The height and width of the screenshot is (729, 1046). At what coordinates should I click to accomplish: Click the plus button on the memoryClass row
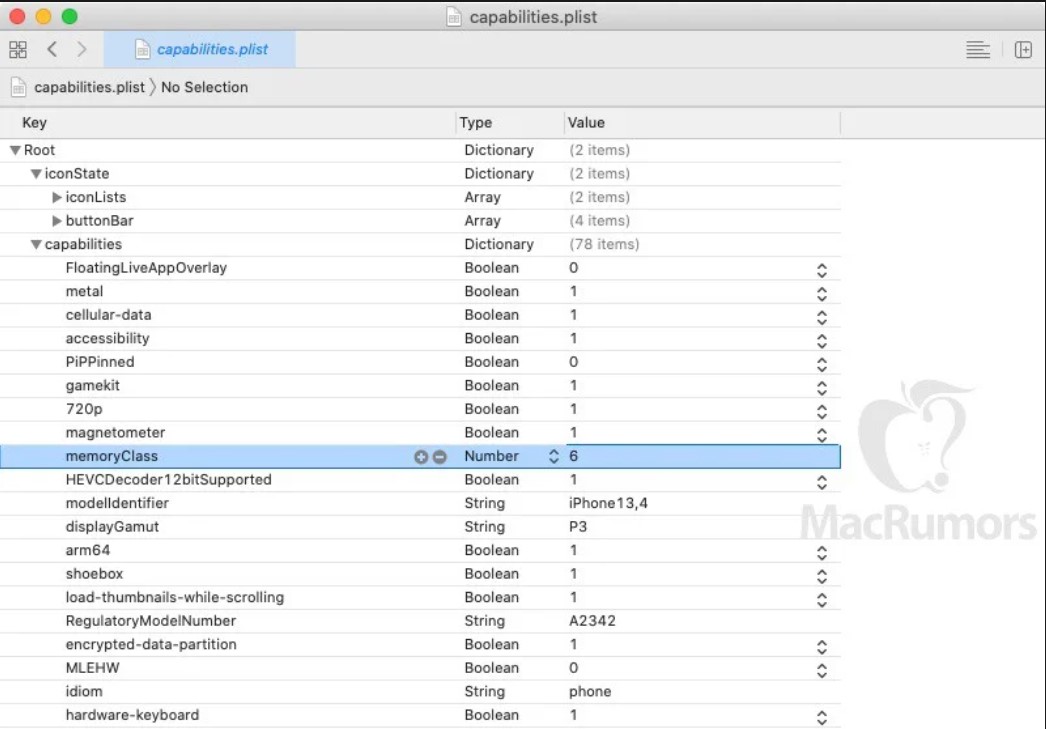point(421,457)
